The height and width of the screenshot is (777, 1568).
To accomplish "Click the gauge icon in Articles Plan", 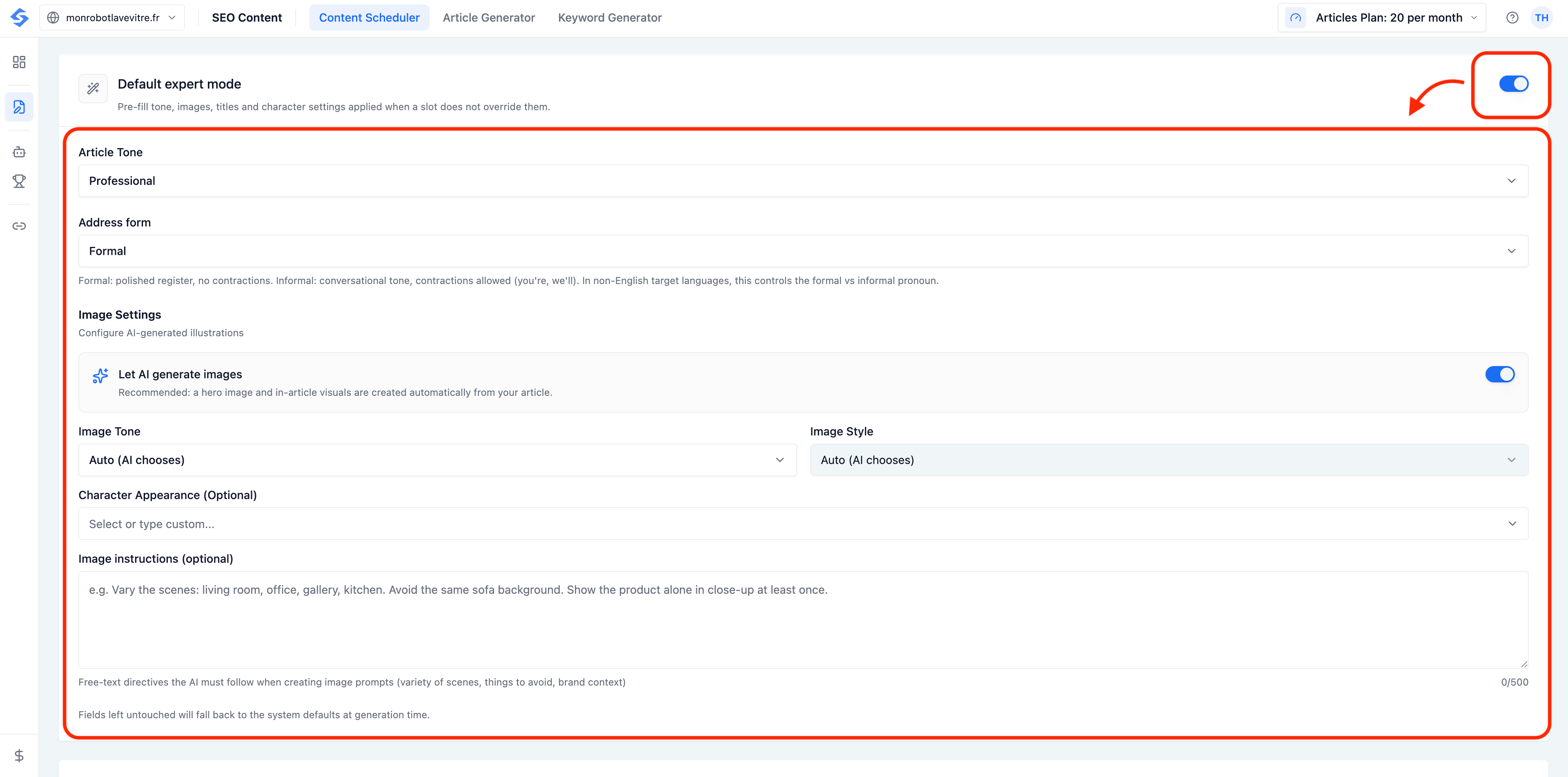I will click(x=1295, y=18).
